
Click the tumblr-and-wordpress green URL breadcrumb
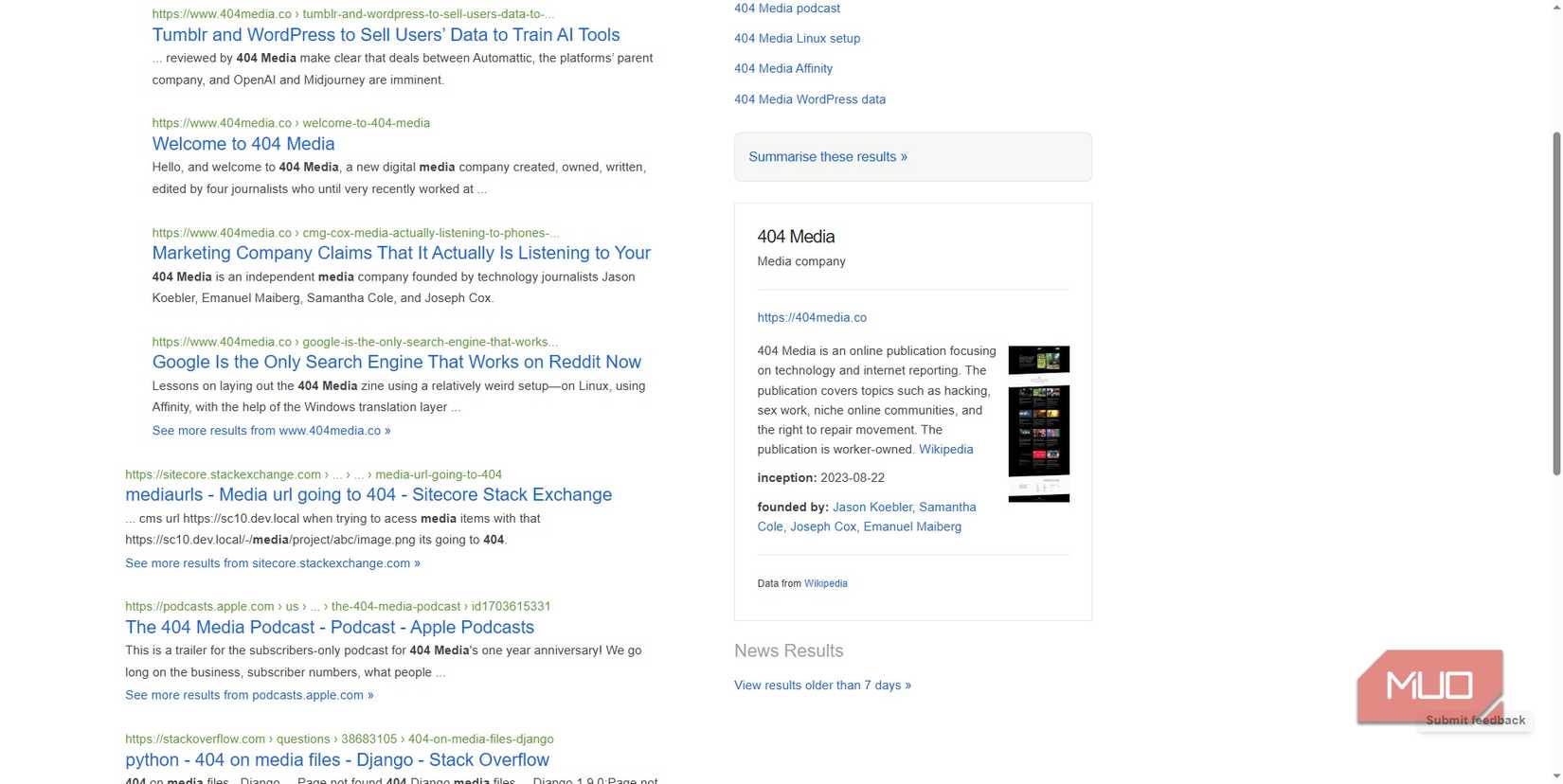click(x=353, y=14)
